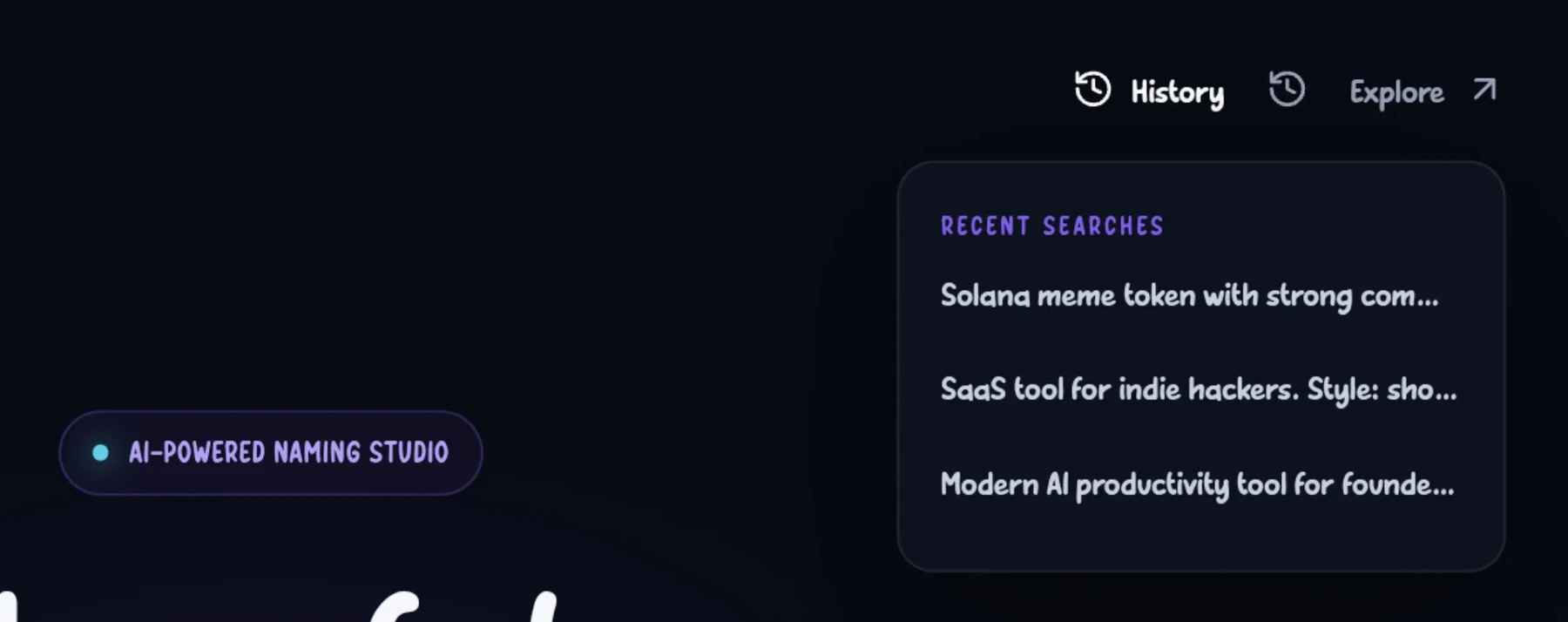Click the partial white headline text at bottom
The height and width of the screenshot is (622, 1568).
(279, 605)
